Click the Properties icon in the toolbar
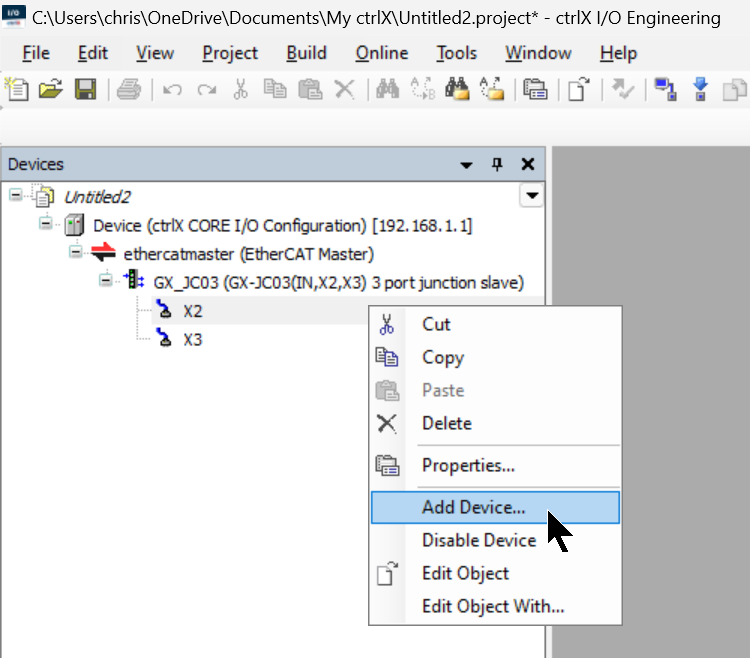The image size is (750, 658). point(535,89)
